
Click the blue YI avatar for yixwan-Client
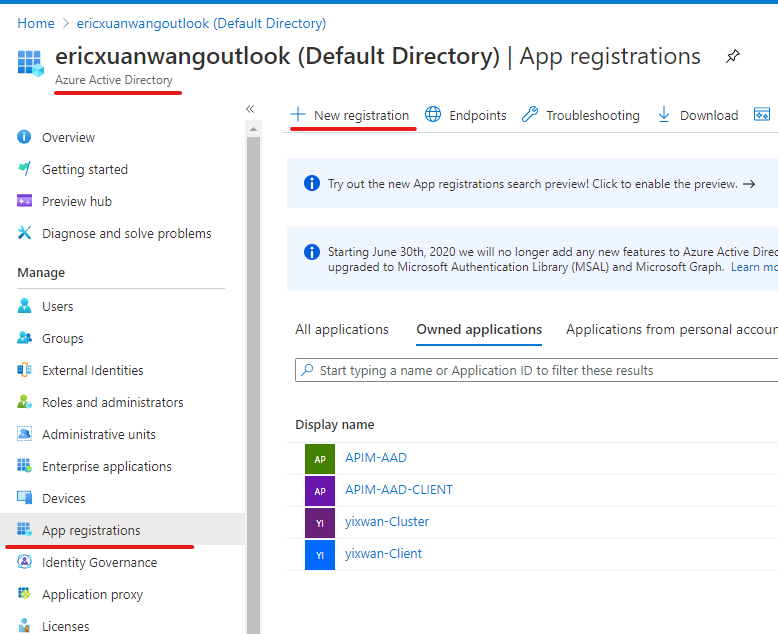[x=320, y=555]
